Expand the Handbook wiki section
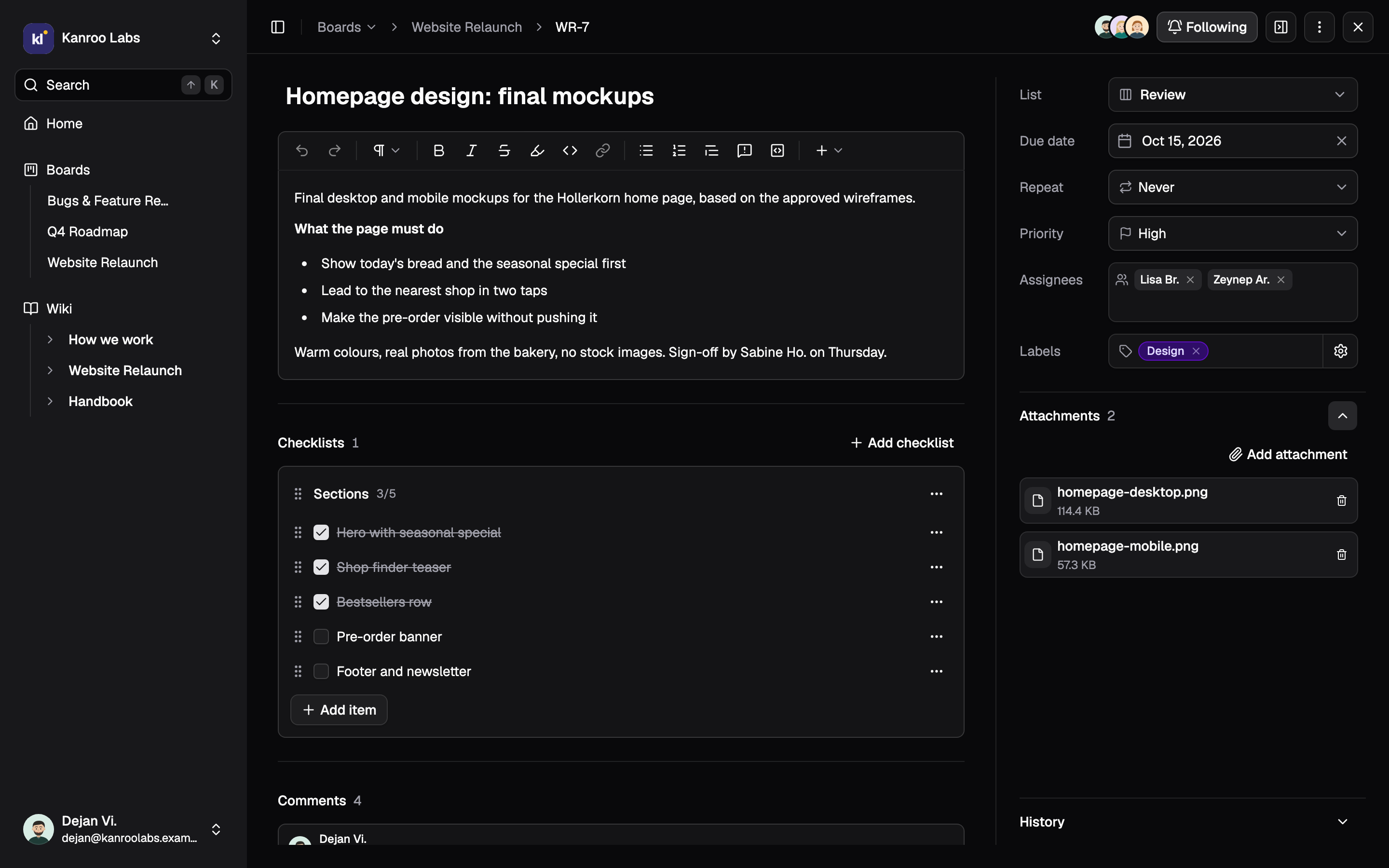This screenshot has height=868, width=1389. point(50,401)
